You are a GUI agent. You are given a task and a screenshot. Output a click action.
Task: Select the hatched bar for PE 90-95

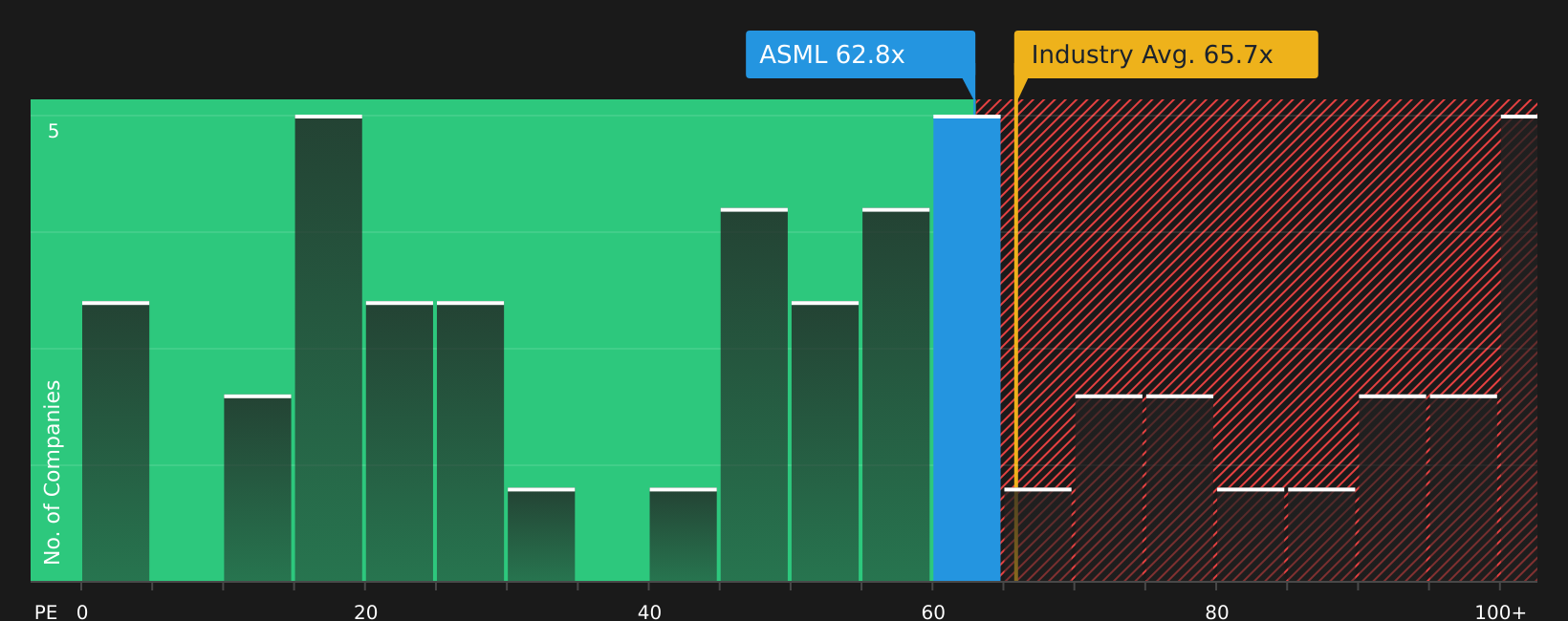(x=1392, y=488)
